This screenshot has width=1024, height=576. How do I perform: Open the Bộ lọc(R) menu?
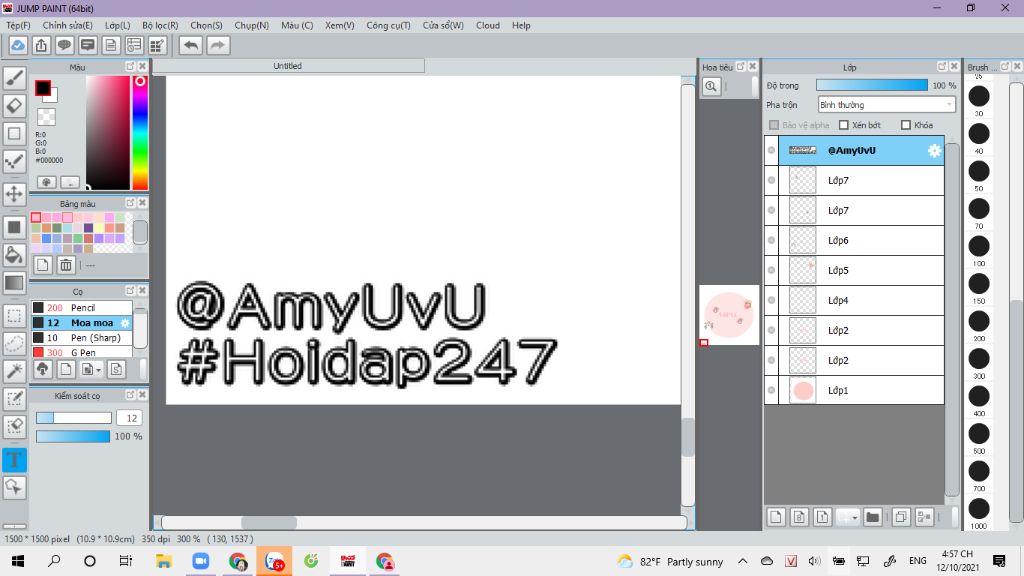pyautogui.click(x=160, y=25)
